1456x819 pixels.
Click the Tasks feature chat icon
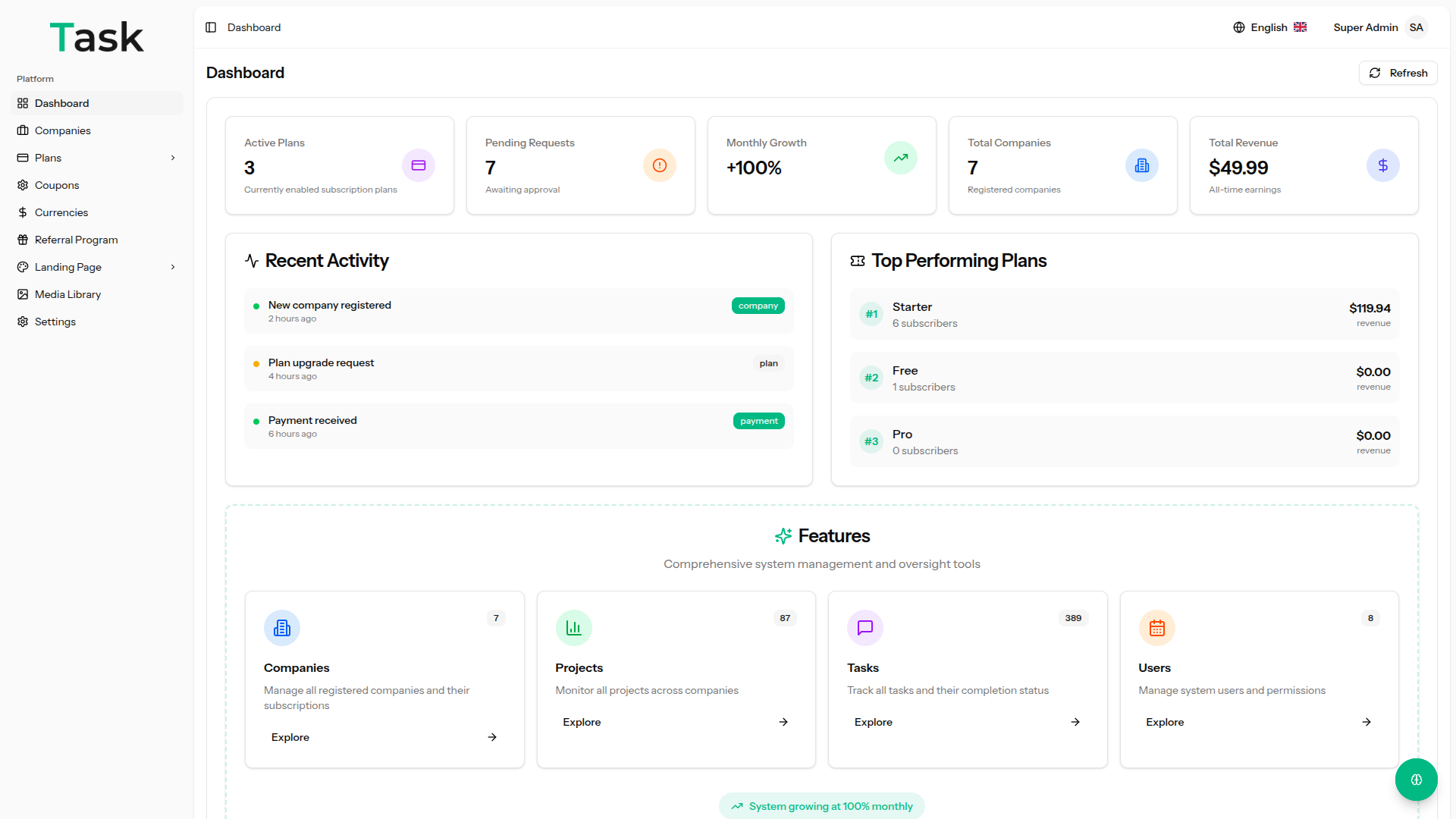[865, 628]
